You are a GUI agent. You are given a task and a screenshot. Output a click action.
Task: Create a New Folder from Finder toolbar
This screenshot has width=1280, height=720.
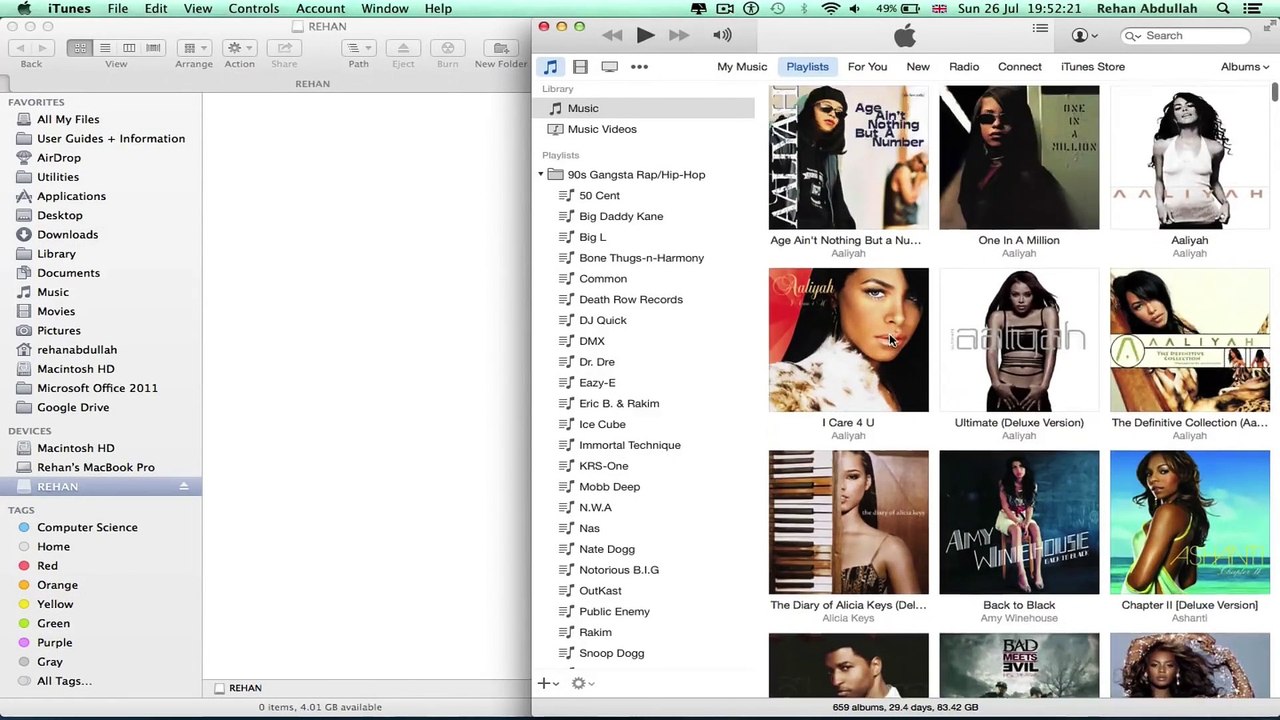pos(501,47)
